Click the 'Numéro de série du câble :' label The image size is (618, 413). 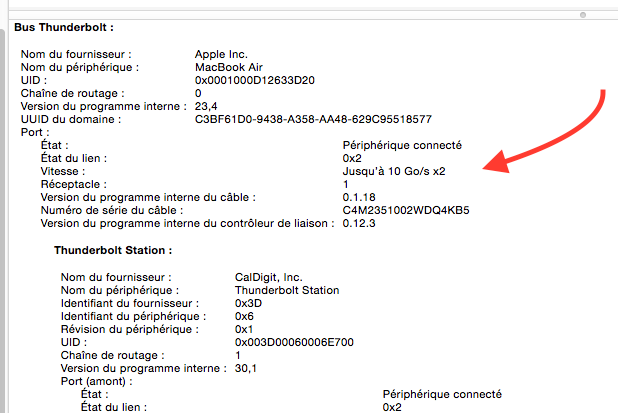[x=112, y=210]
